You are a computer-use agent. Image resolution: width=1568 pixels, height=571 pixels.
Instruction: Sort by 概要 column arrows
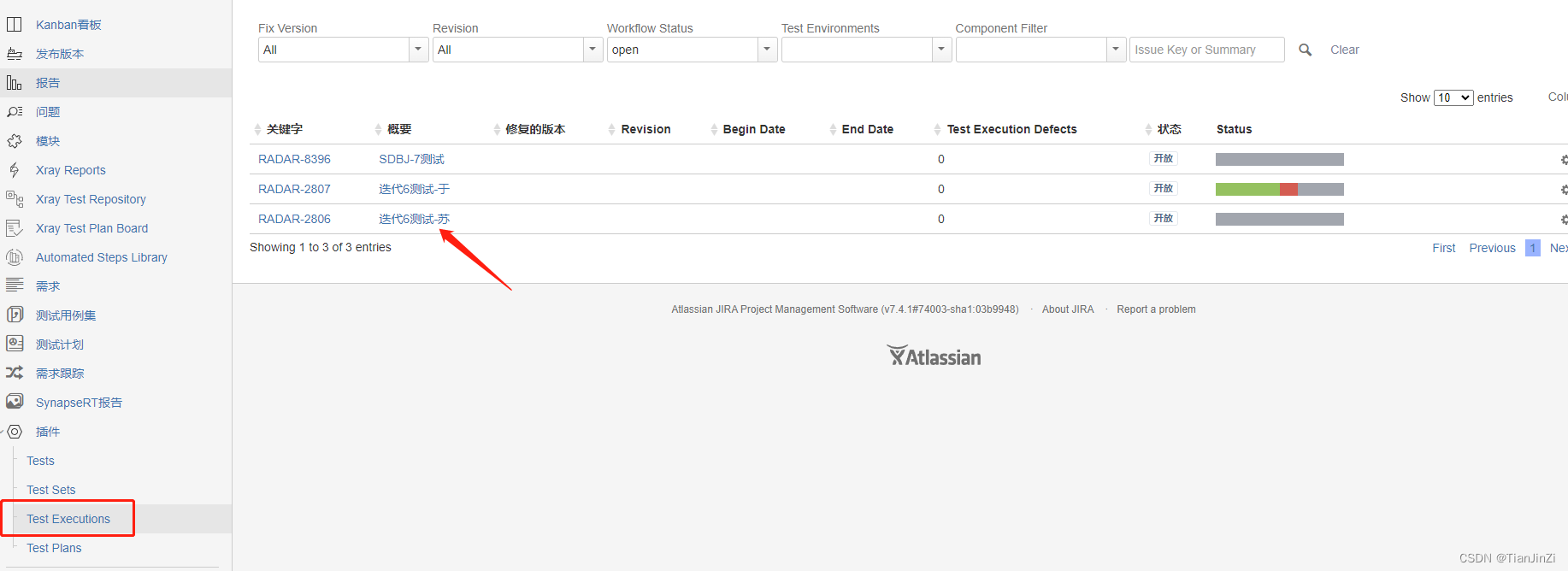click(378, 129)
